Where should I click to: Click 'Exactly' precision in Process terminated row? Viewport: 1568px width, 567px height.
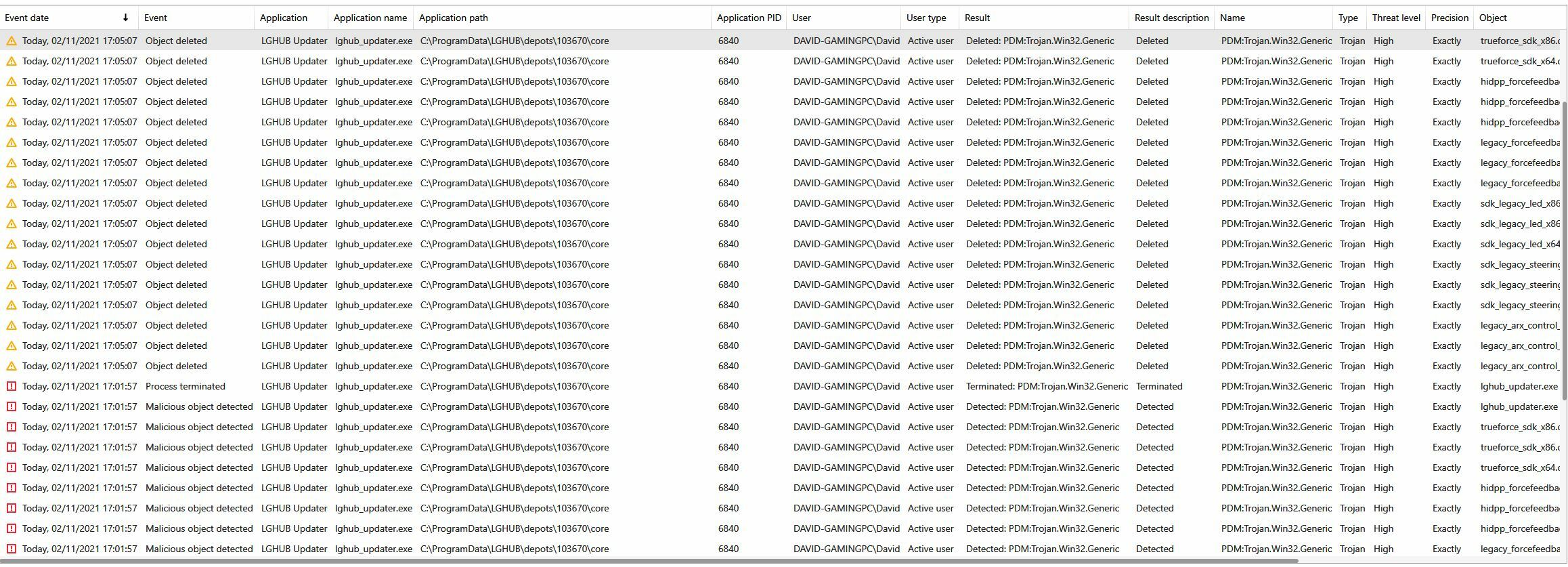1447,386
